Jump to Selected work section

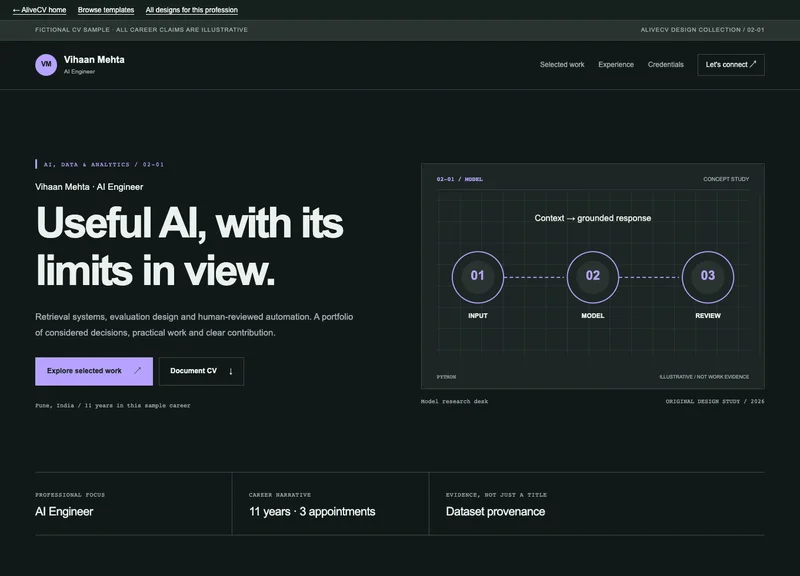point(562,65)
